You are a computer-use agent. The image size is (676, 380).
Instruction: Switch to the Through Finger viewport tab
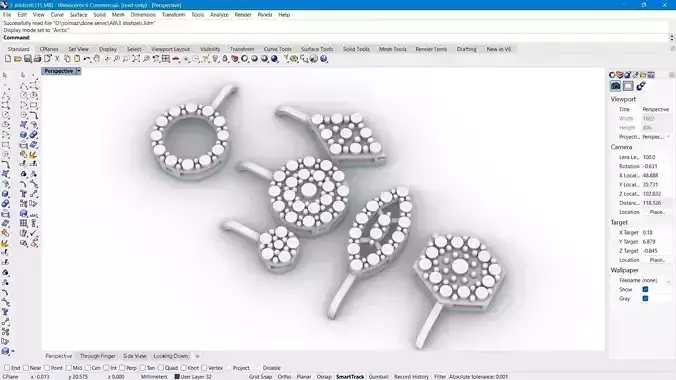(x=98, y=356)
